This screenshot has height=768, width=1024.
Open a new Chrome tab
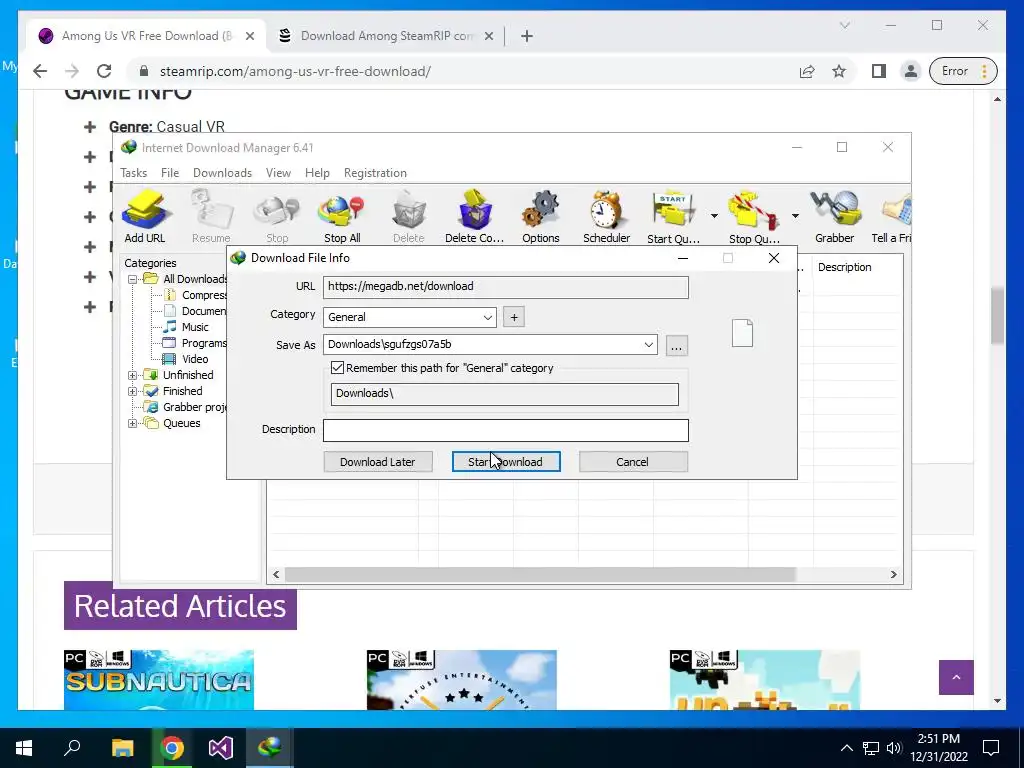coord(527,36)
